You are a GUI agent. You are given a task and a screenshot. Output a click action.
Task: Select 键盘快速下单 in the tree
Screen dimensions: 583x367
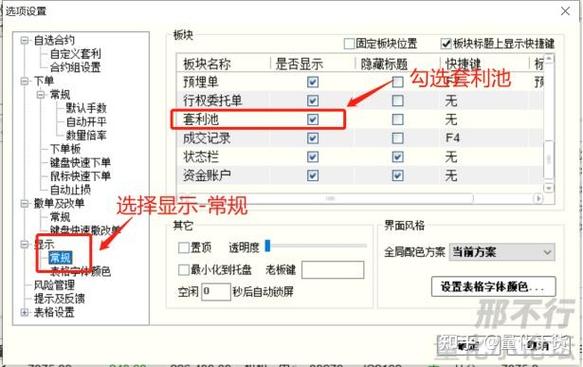[x=80, y=162]
